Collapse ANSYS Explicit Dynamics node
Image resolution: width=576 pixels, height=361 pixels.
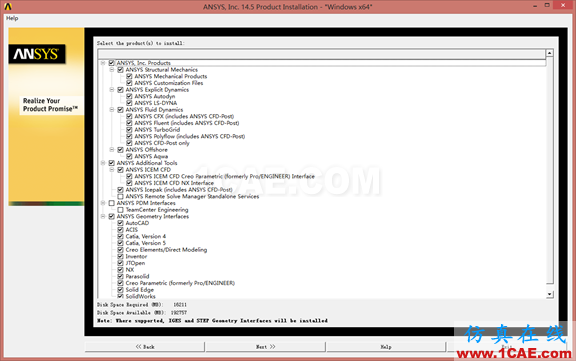[x=112, y=90]
